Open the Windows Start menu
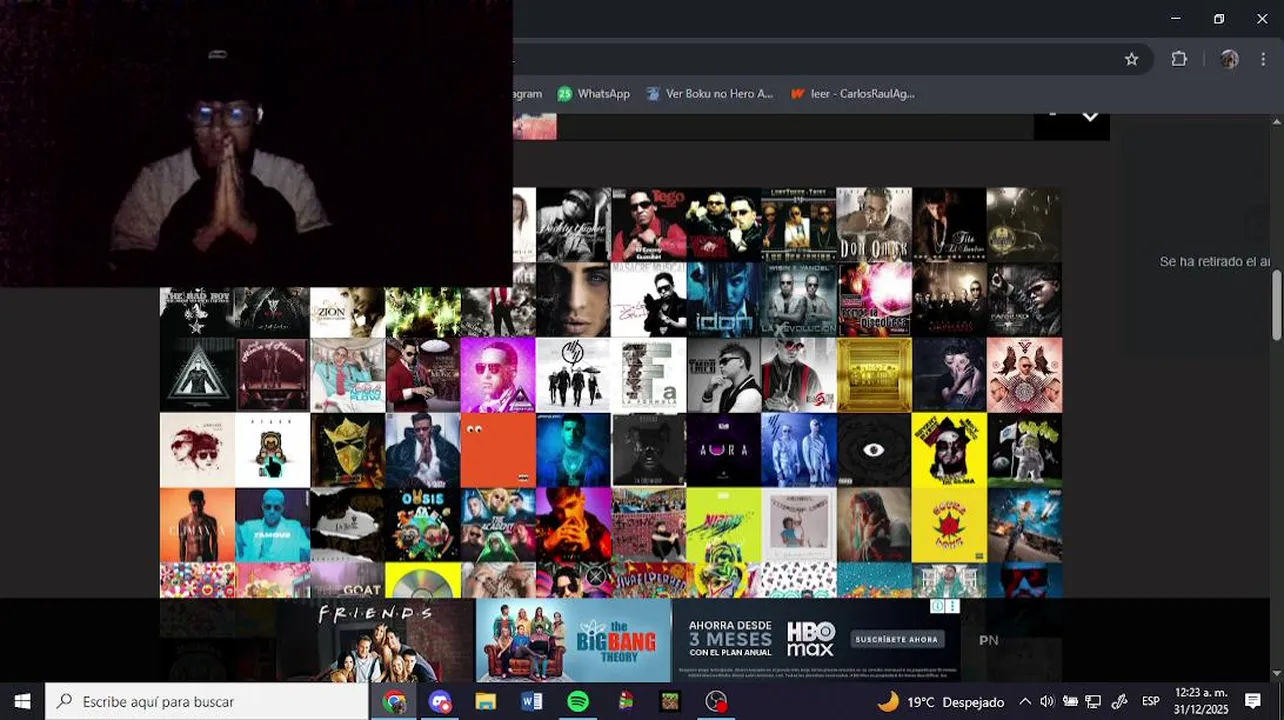 click(x=22, y=702)
